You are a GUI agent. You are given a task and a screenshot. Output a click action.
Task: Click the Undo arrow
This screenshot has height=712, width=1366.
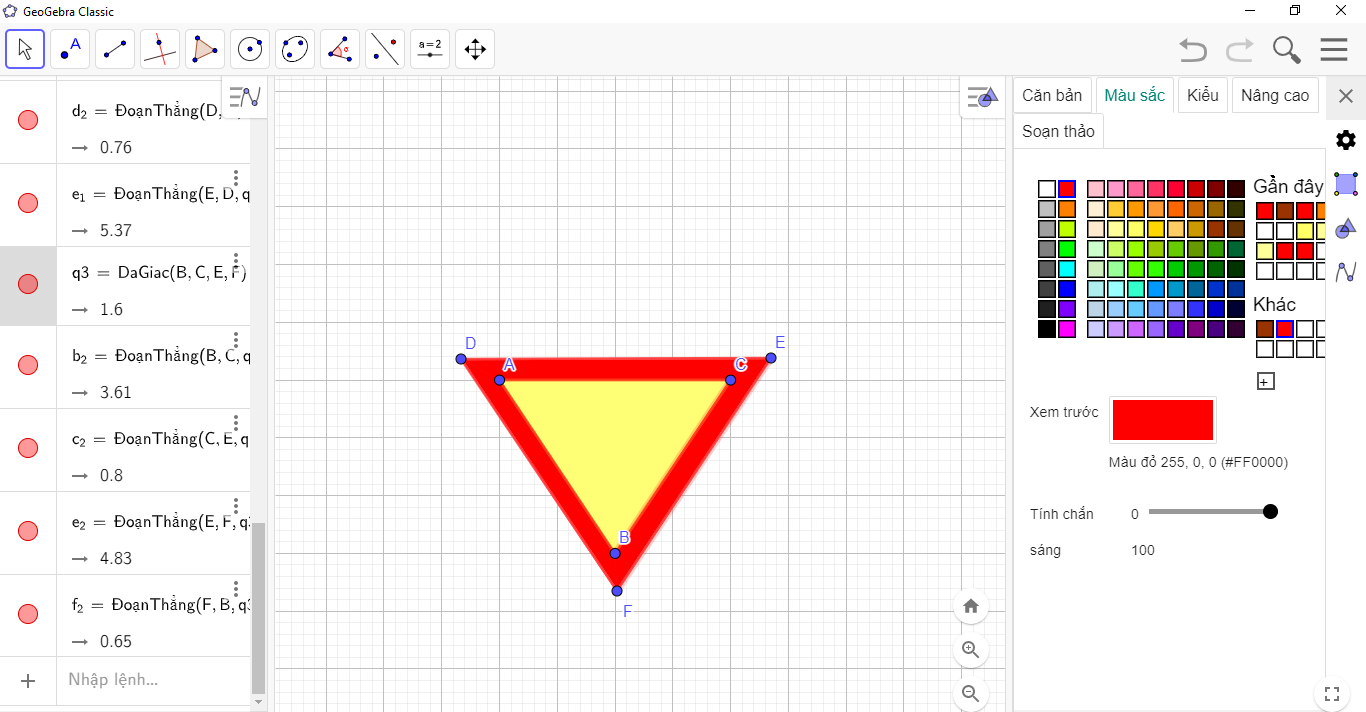pyautogui.click(x=1192, y=49)
